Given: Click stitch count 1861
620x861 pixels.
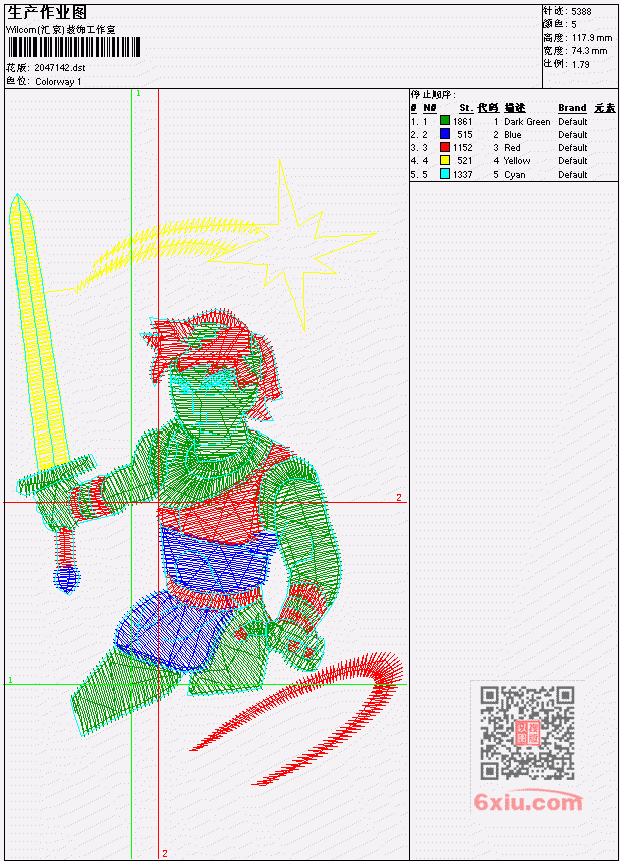Looking at the screenshot, I should pos(462,121).
